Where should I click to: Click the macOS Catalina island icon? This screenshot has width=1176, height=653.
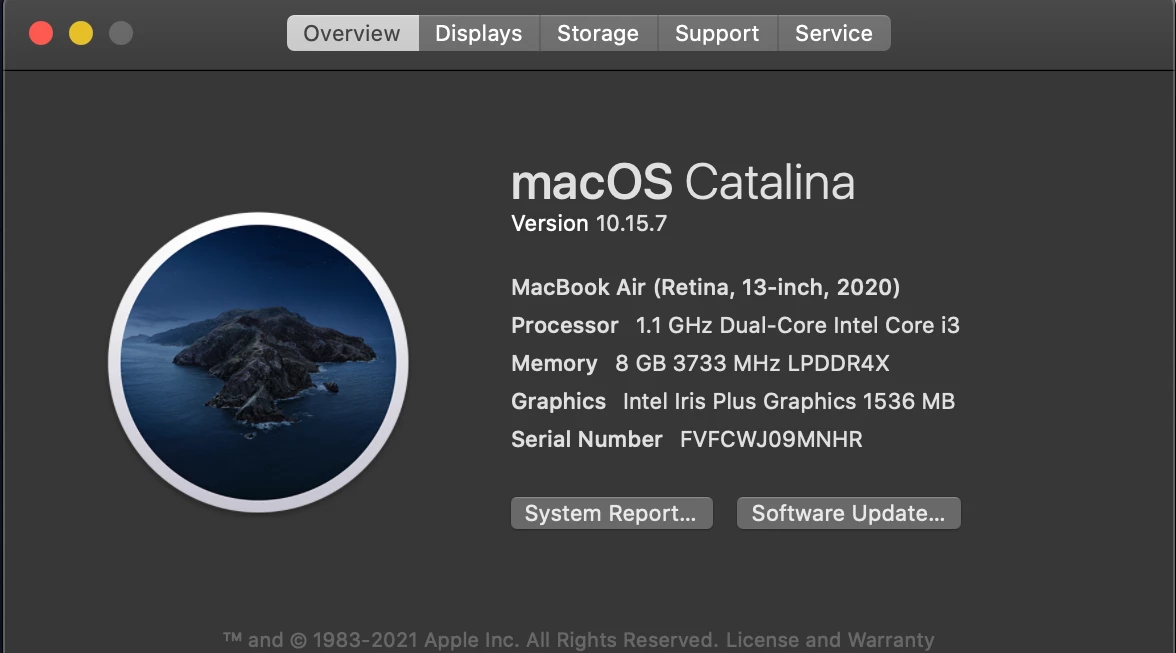pyautogui.click(x=259, y=362)
